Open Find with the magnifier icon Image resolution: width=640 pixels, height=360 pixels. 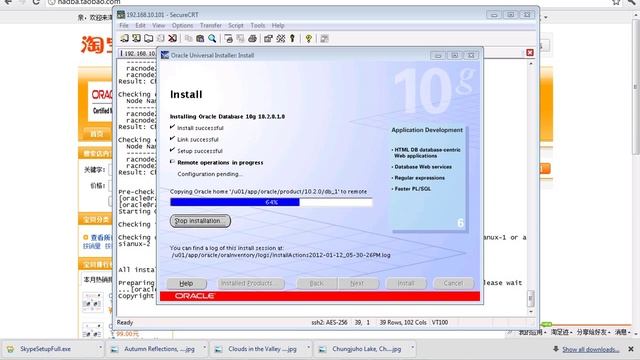pyautogui.click(x=212, y=38)
